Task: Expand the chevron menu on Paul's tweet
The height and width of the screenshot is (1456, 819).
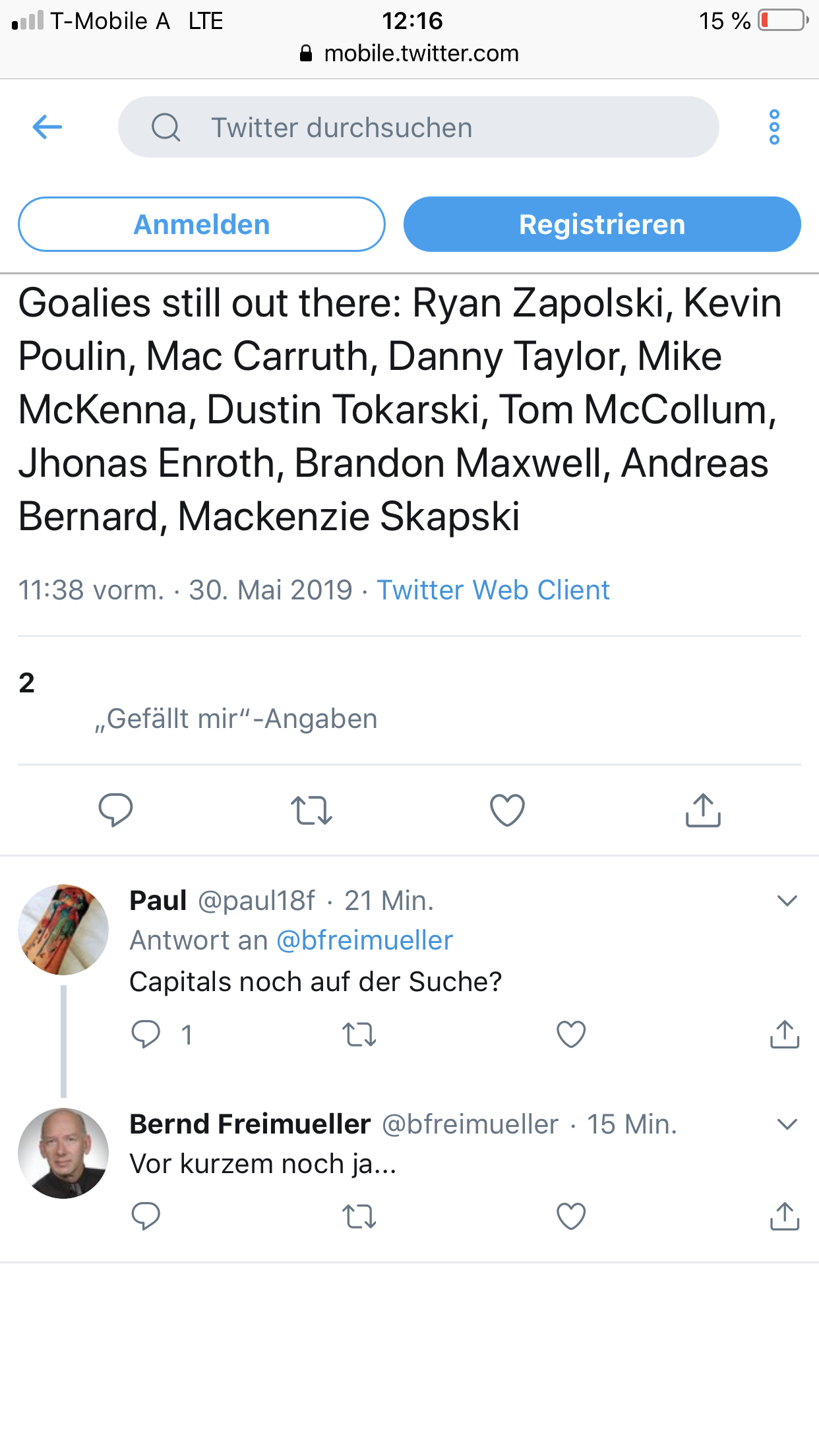Action: click(787, 901)
